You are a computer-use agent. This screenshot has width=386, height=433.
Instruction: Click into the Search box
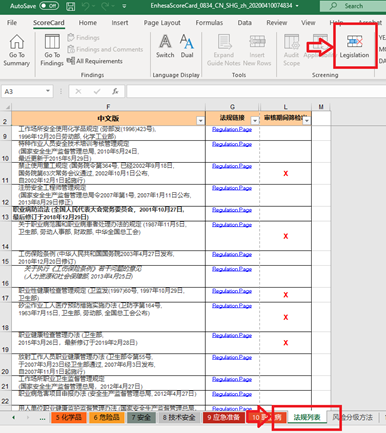point(353,6)
